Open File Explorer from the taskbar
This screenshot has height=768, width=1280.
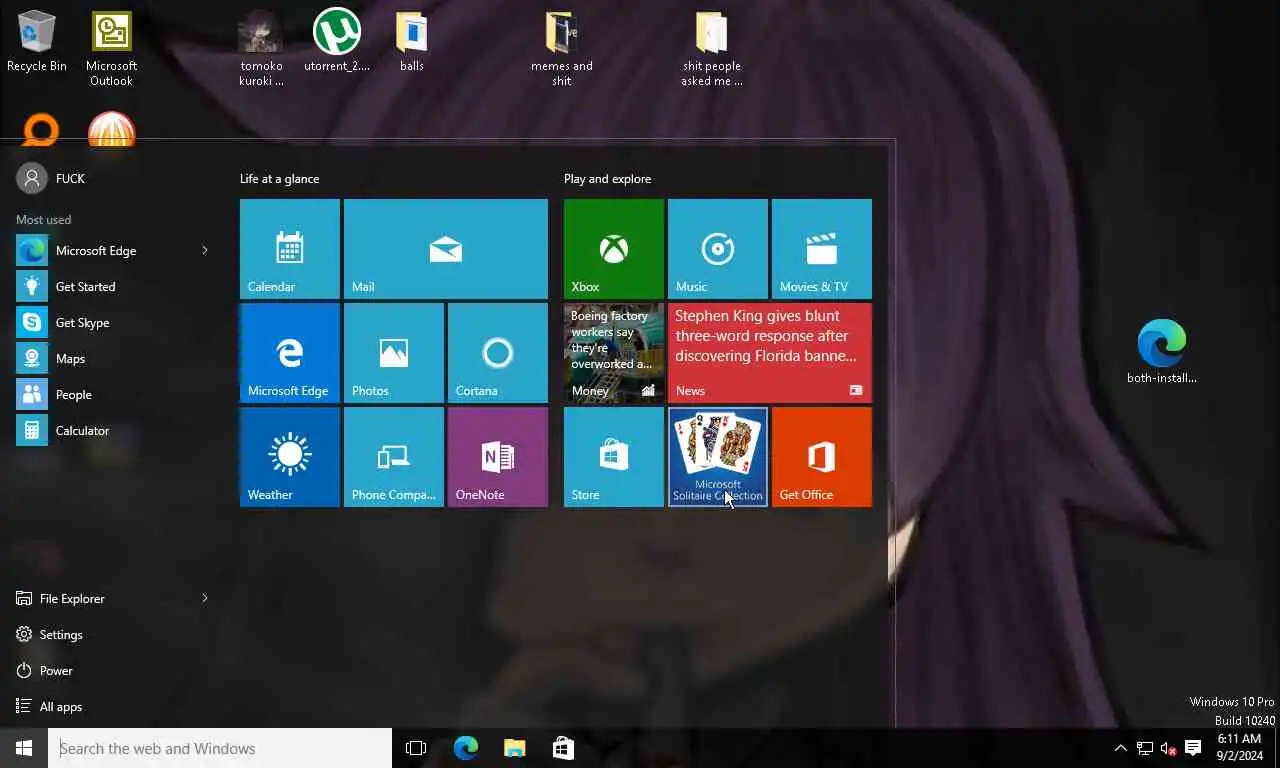(514, 748)
